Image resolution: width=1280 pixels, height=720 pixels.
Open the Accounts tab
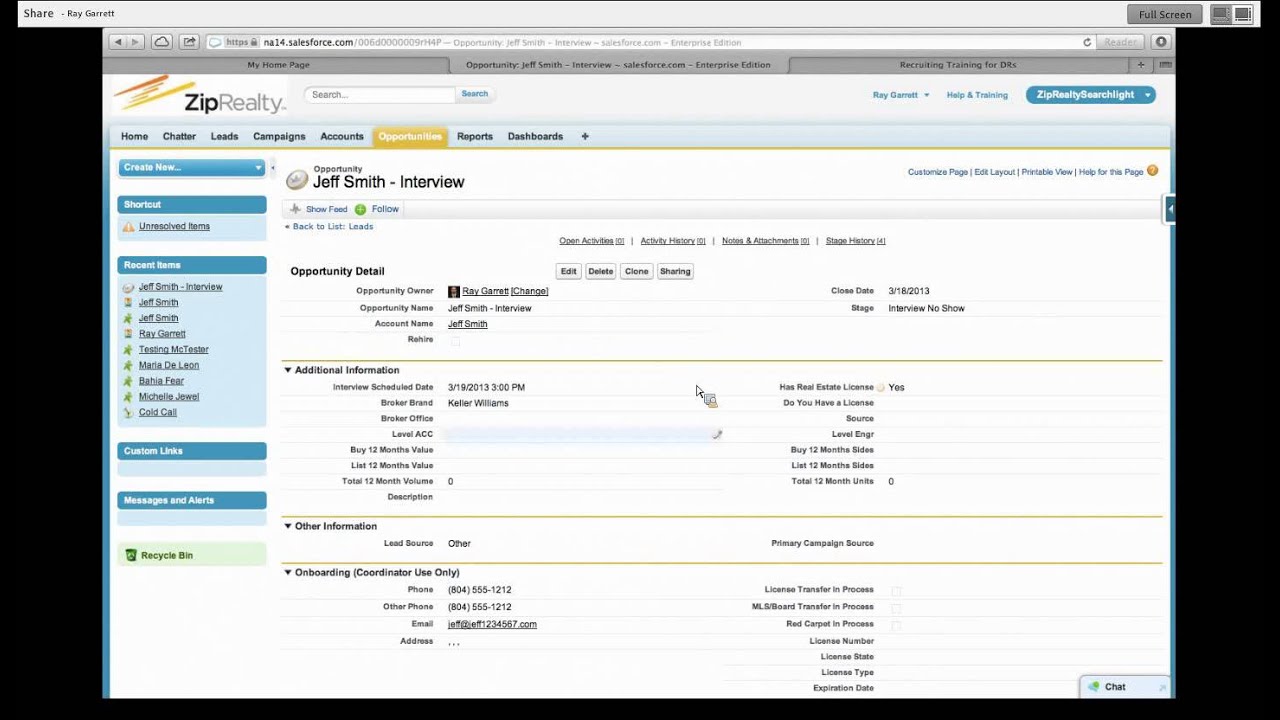pyautogui.click(x=342, y=136)
